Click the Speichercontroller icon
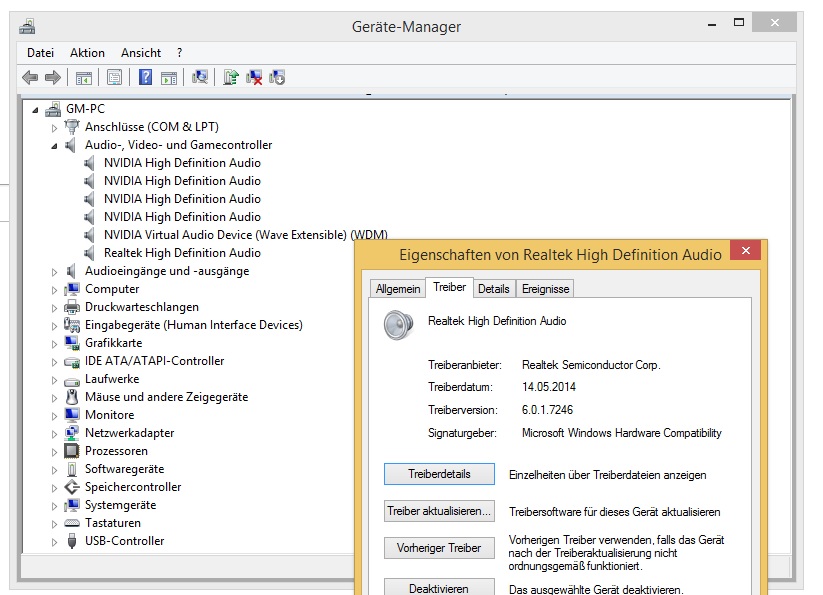The height and width of the screenshot is (595, 823). [72, 487]
